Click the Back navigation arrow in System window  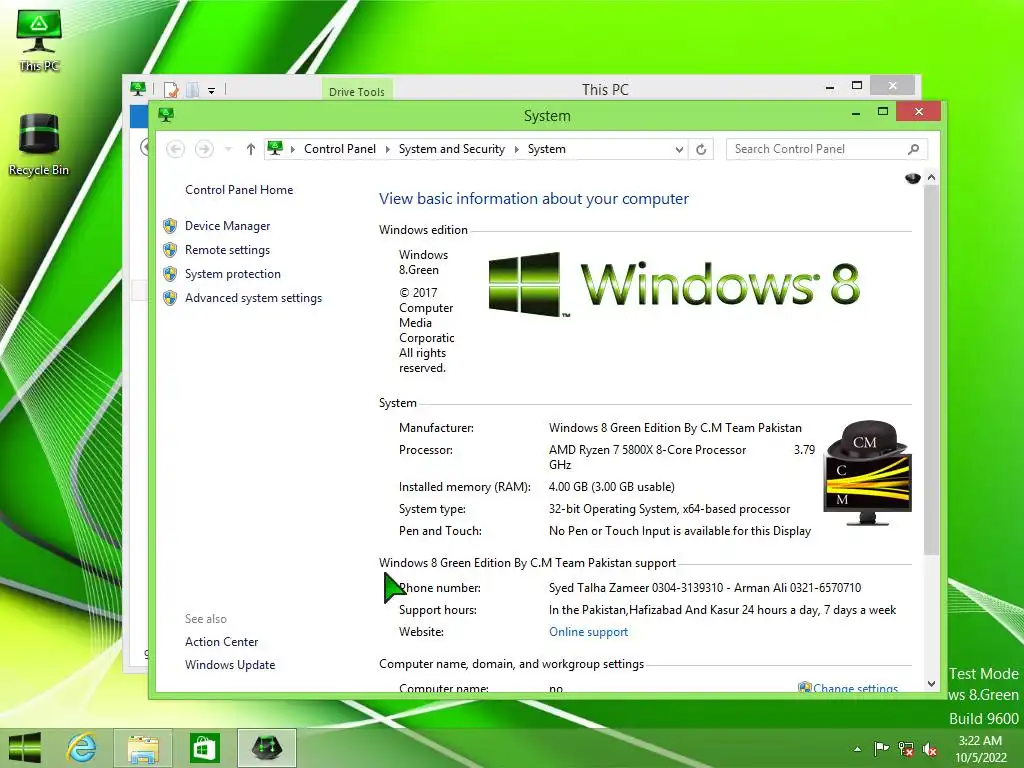click(175, 149)
